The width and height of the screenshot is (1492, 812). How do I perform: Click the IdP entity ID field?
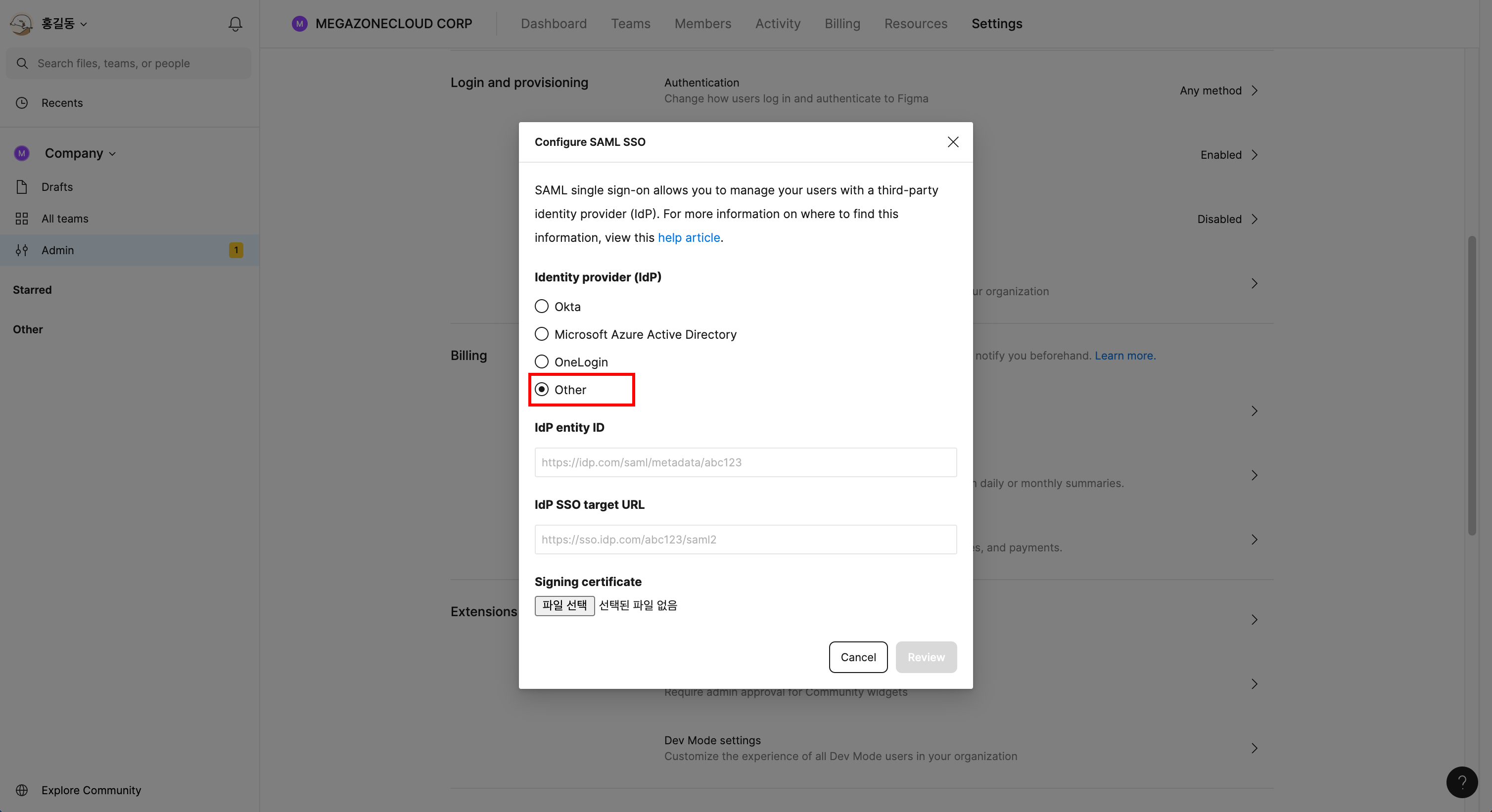[x=746, y=462]
